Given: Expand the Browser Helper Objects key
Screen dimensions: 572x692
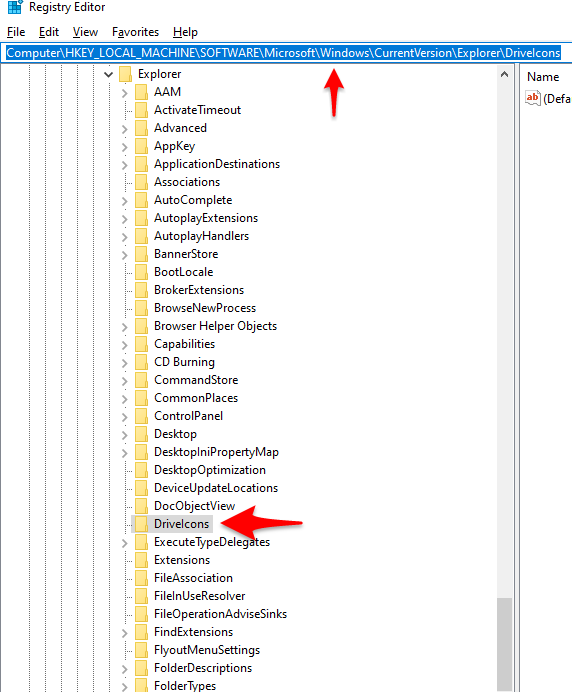Looking at the screenshot, I should 124,327.
